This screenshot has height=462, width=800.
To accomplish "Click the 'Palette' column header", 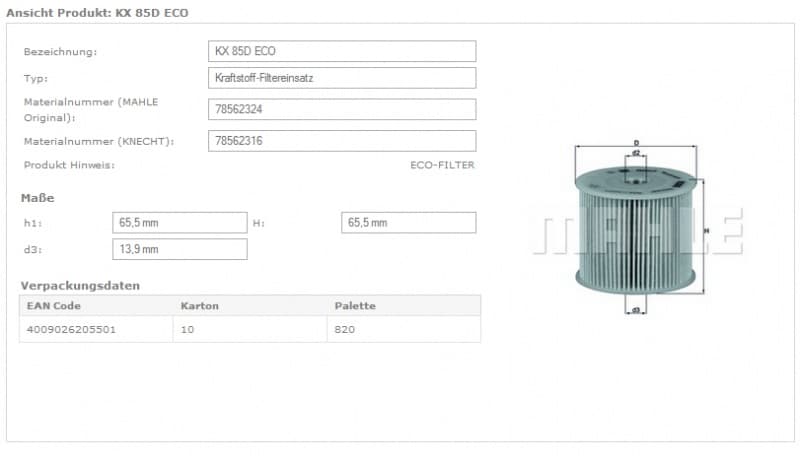I will (x=355, y=306).
